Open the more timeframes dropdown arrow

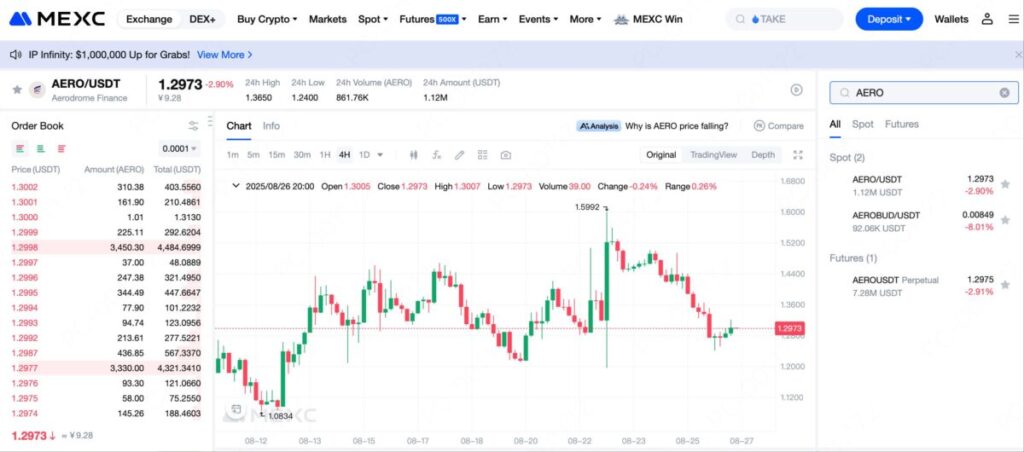[380, 155]
